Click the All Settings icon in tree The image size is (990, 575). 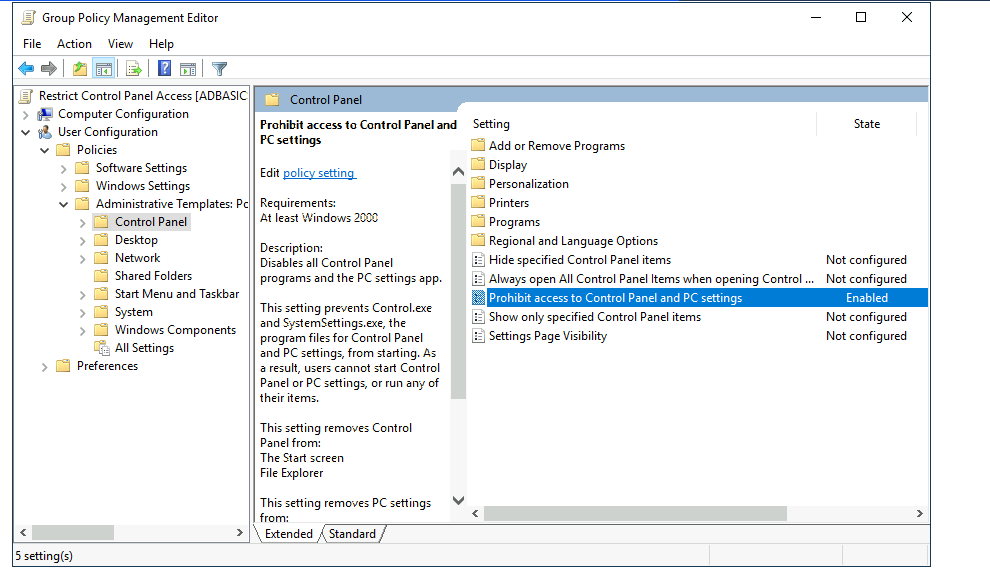pos(102,348)
